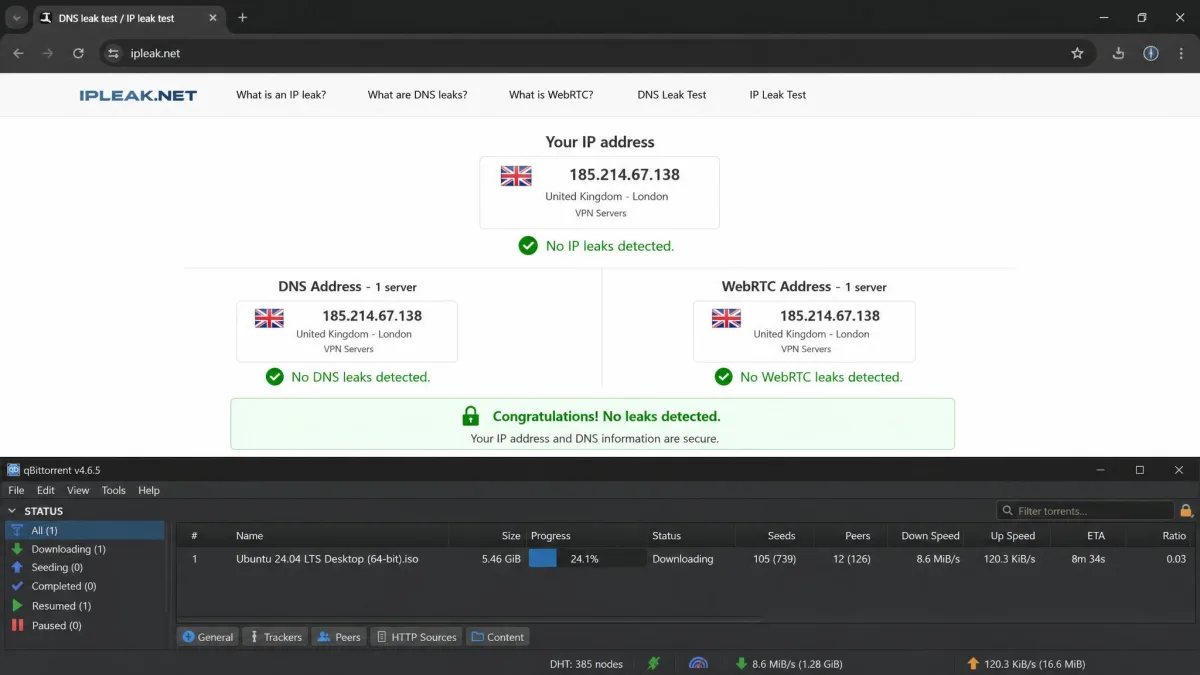The image size is (1200, 675).
Task: Open the browser downloads icon
Action: (x=1119, y=53)
